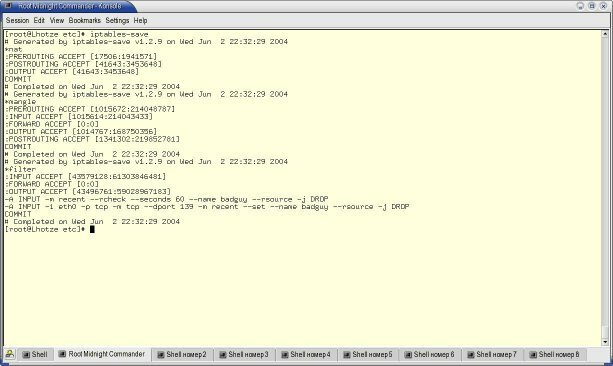Open the Help menu
Image resolution: width=613 pixels, height=366 pixels.
[x=140, y=20]
